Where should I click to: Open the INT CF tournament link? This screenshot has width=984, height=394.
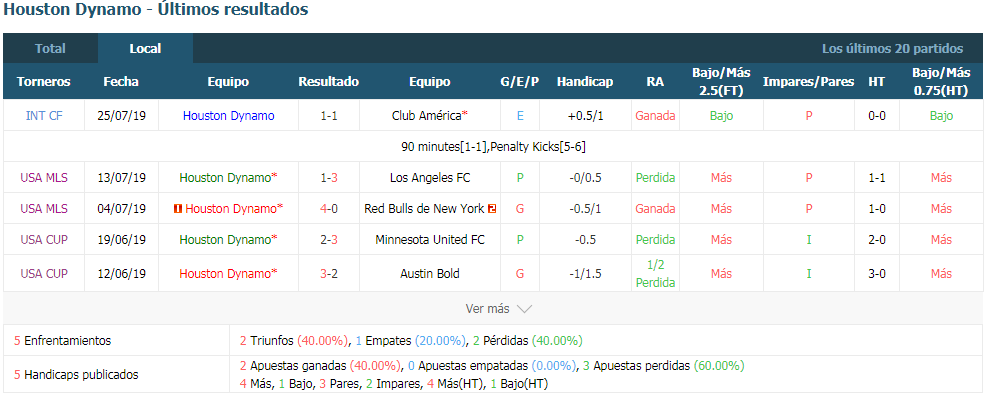point(44,115)
